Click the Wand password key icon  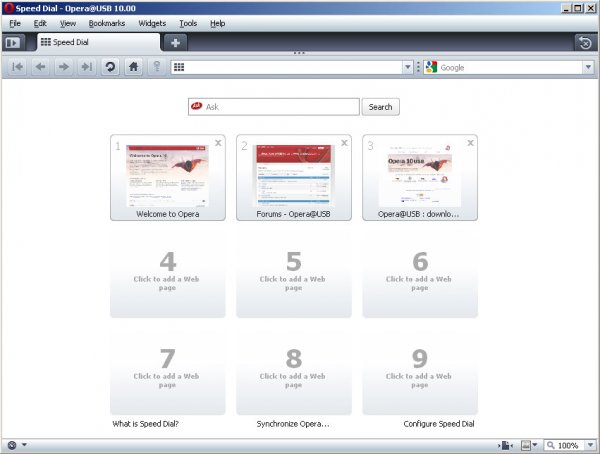(157, 67)
